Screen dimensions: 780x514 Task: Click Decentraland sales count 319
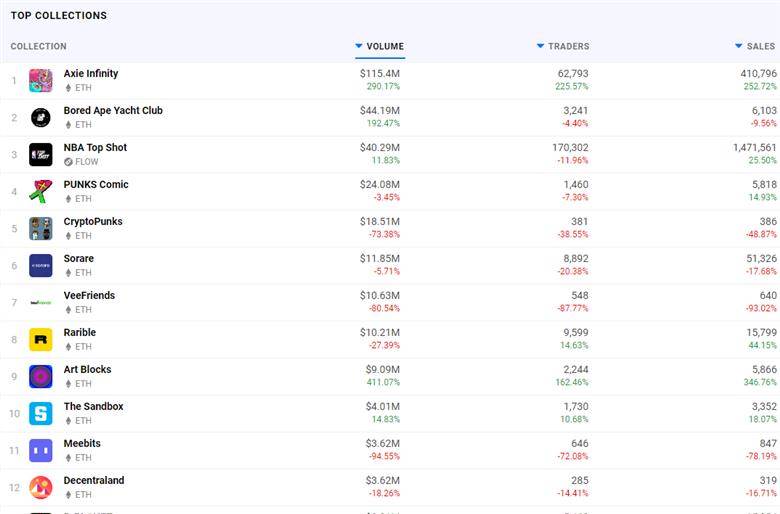tap(768, 481)
